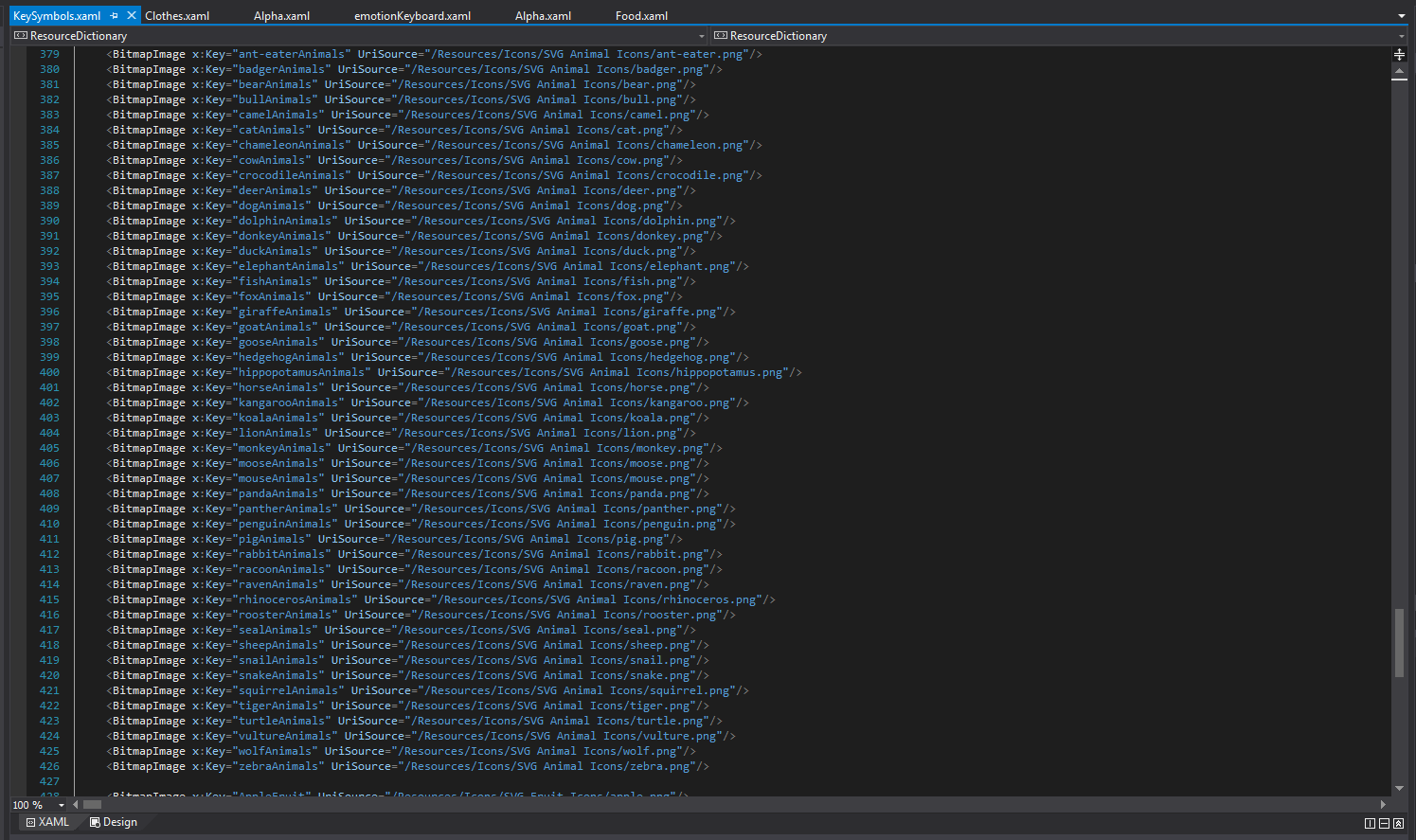The image size is (1416, 840).
Task: Open the emotionKeyboard.xaml tab
Action: coord(412,16)
